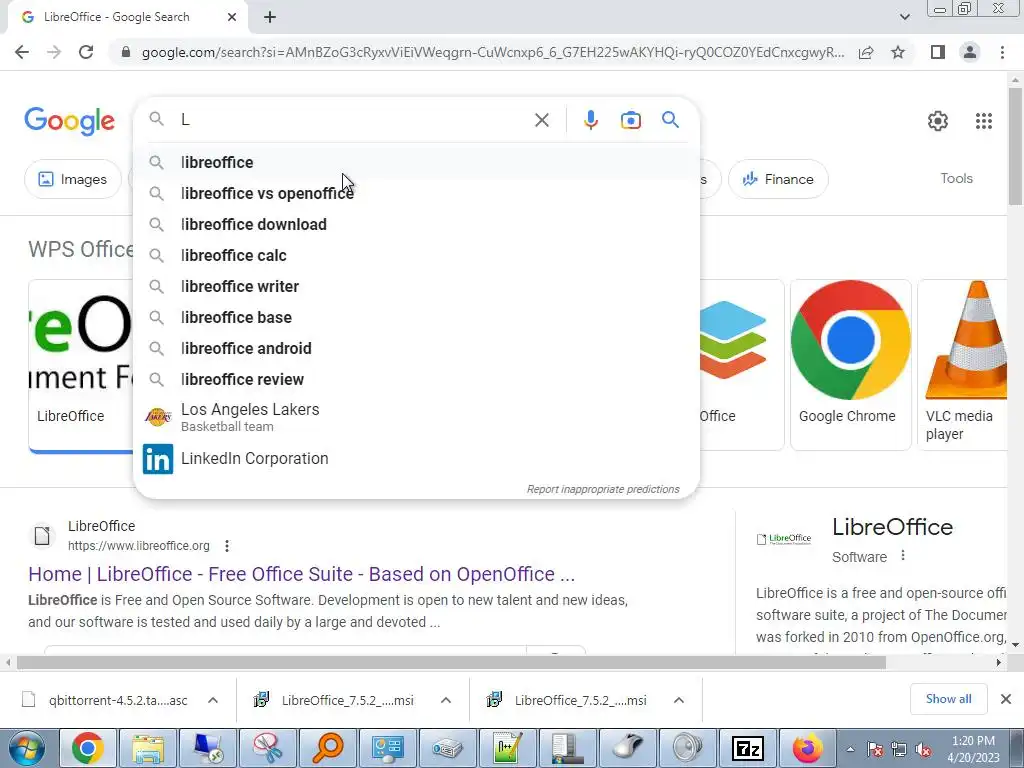1024x768 pixels.
Task: Open the Google apps grid
Action: [984, 121]
